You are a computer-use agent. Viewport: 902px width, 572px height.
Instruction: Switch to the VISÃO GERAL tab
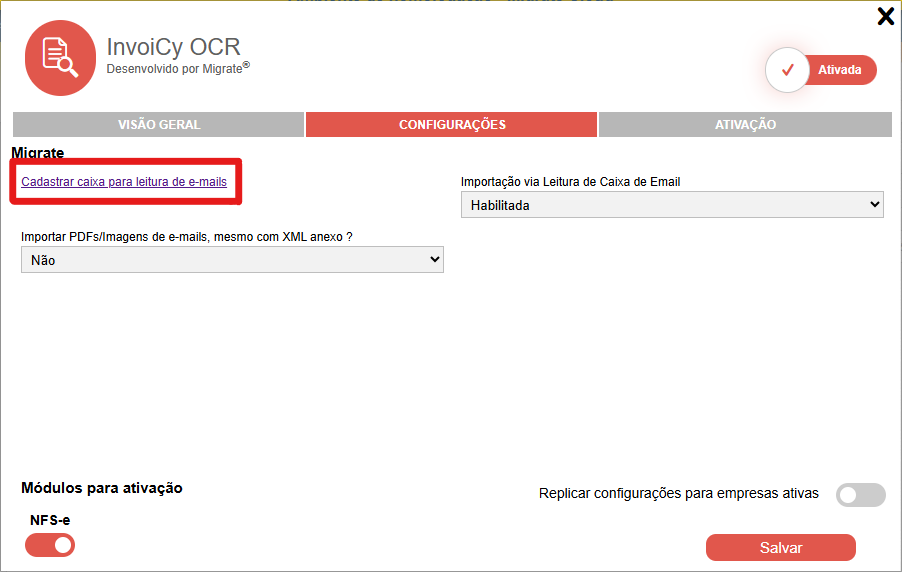click(159, 125)
